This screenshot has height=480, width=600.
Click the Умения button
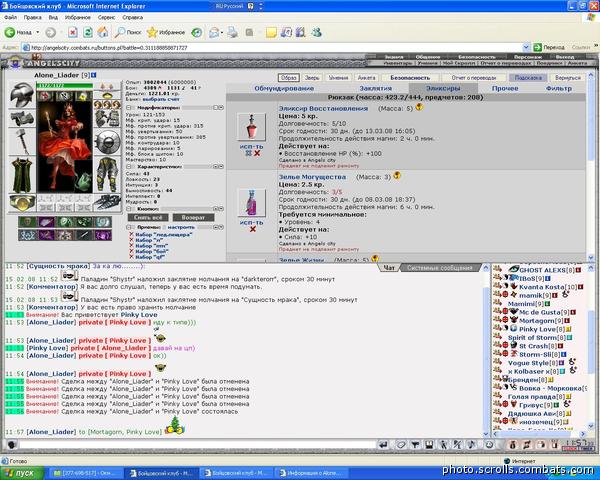tap(338, 78)
